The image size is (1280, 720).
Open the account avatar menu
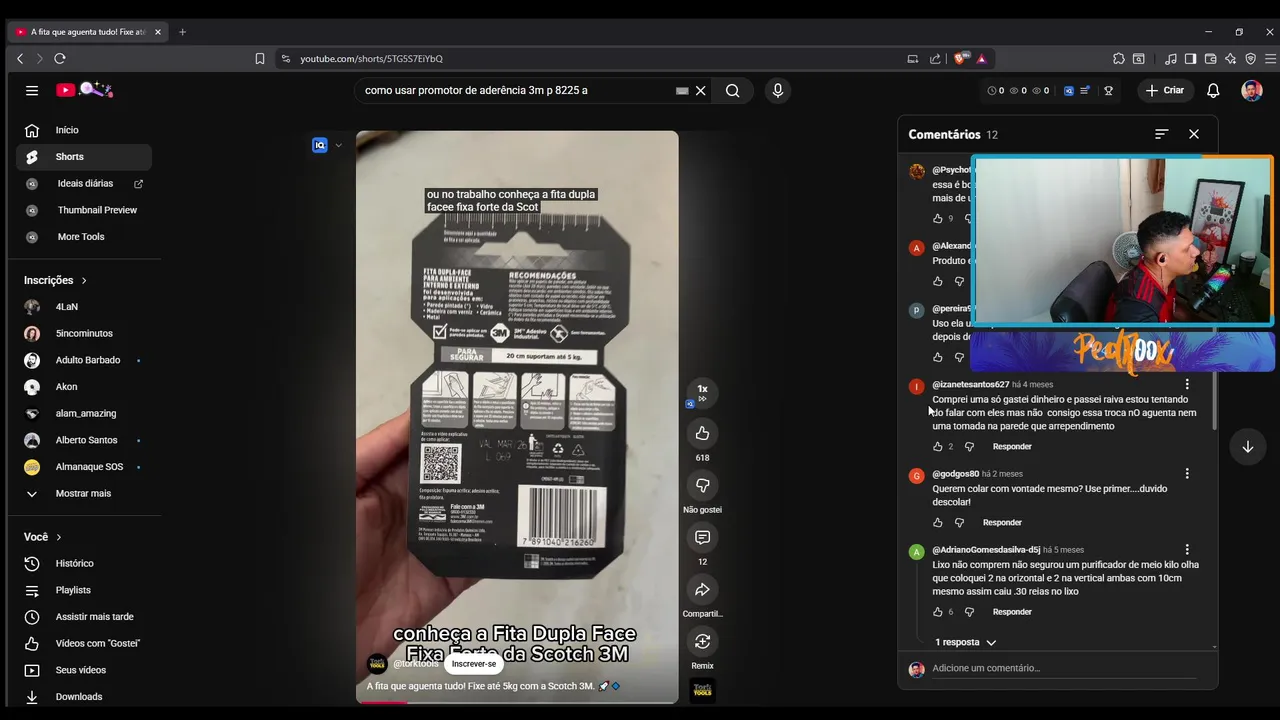click(1251, 90)
